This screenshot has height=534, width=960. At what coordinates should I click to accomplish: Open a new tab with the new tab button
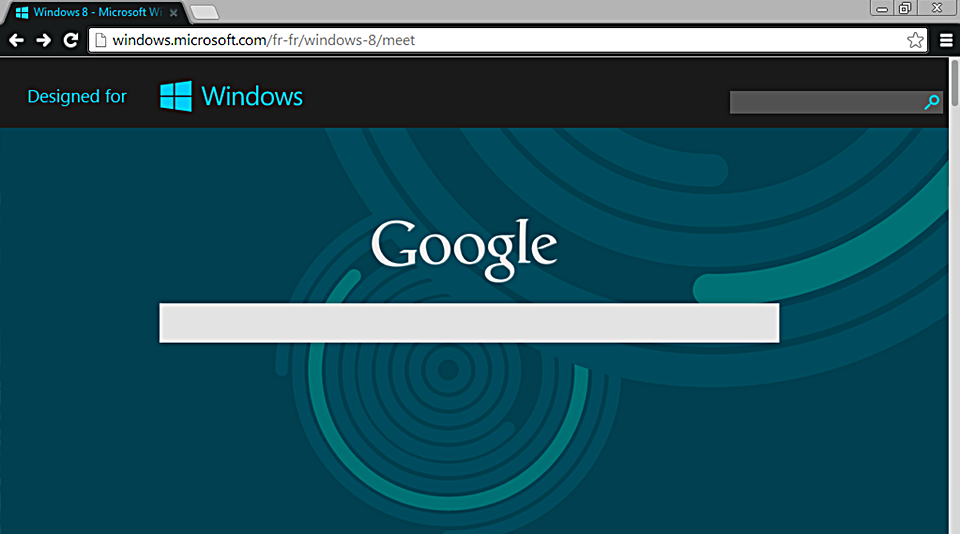pos(204,12)
